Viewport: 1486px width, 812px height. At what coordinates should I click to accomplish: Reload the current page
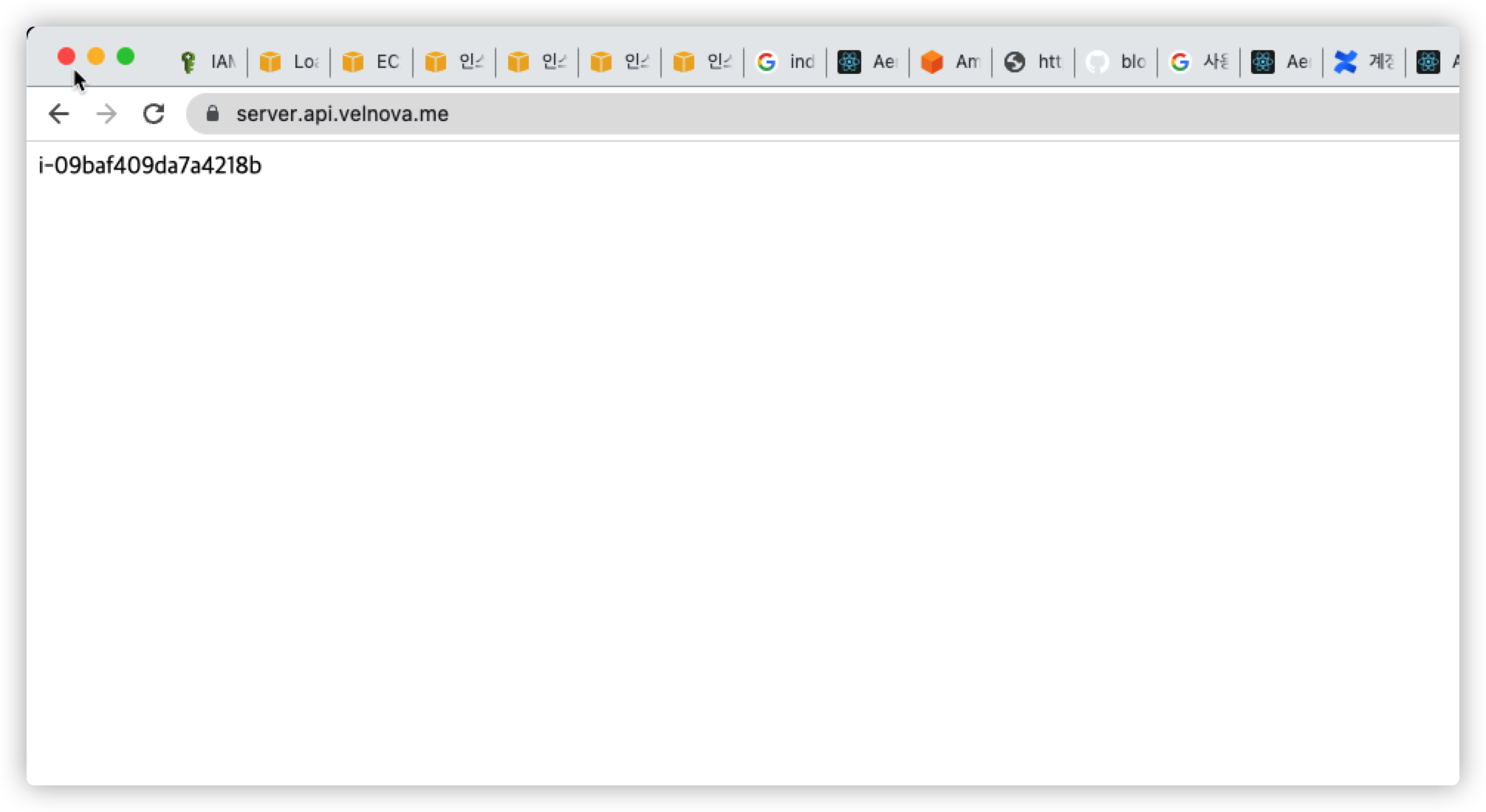(154, 114)
